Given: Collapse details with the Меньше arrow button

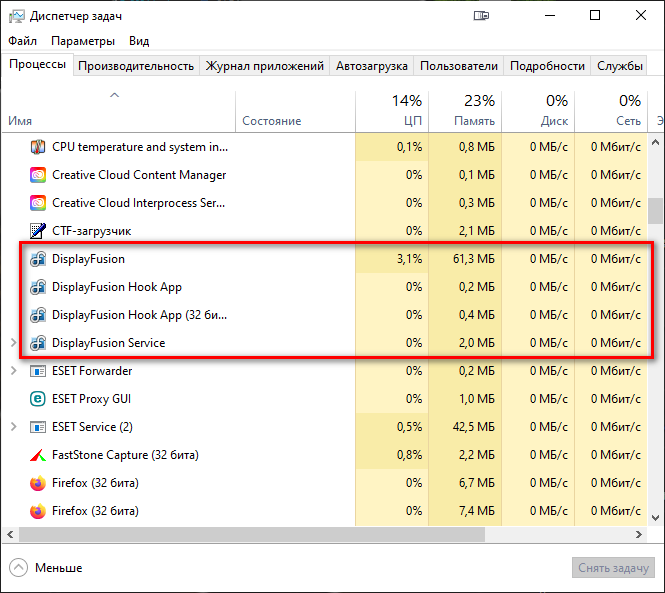Looking at the screenshot, I should click(x=18, y=568).
